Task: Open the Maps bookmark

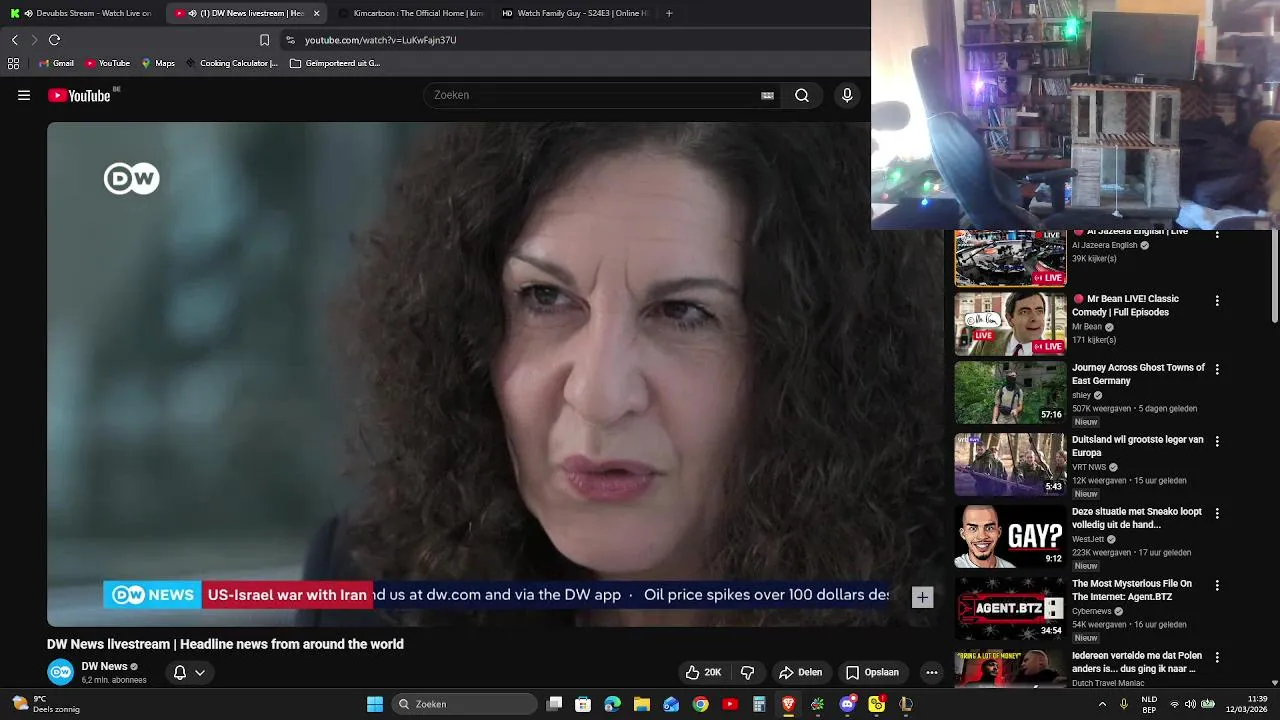Action: [158, 63]
